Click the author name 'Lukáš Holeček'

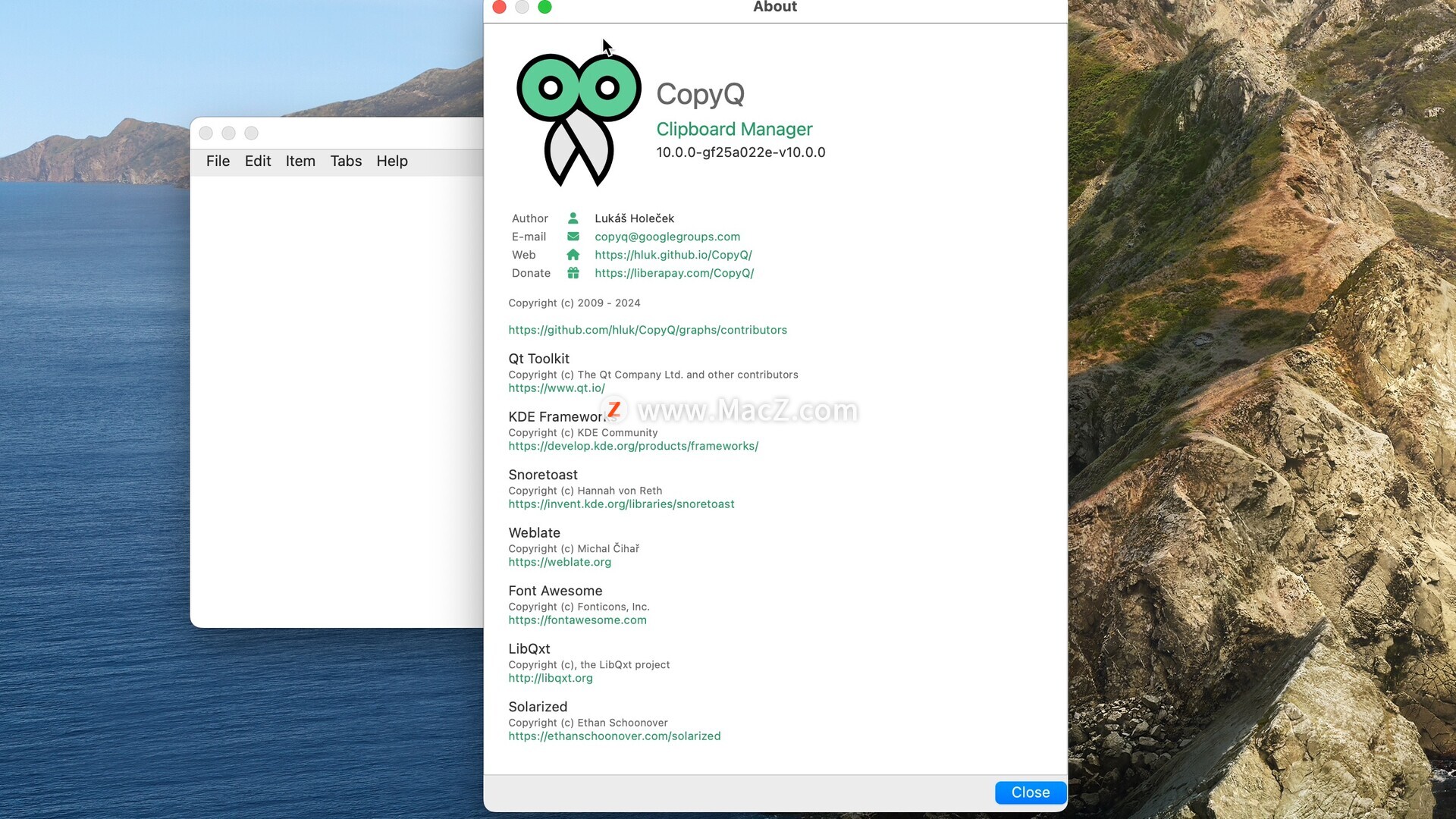634,218
